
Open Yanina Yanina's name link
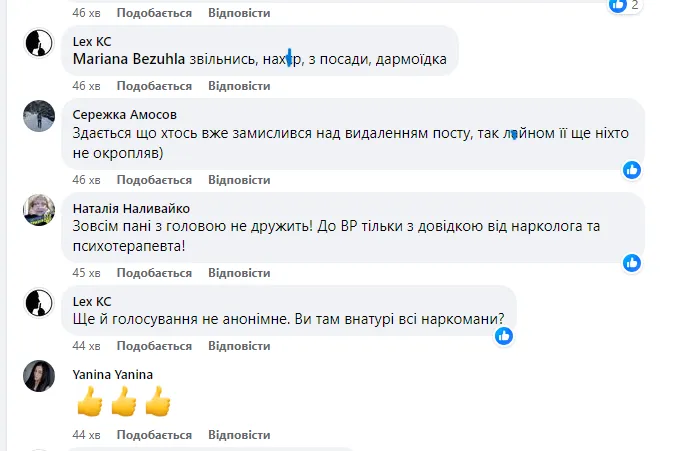pos(113,374)
